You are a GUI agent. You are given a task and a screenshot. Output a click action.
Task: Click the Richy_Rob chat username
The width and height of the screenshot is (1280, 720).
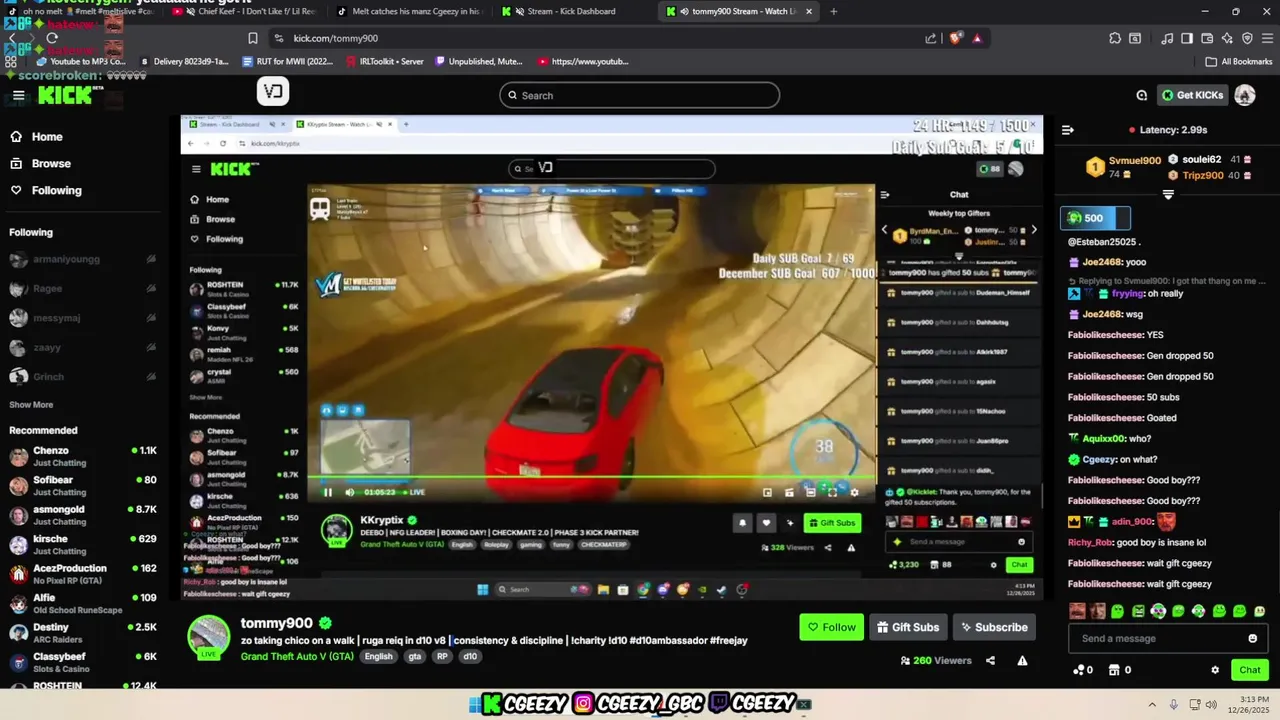click(x=1090, y=543)
